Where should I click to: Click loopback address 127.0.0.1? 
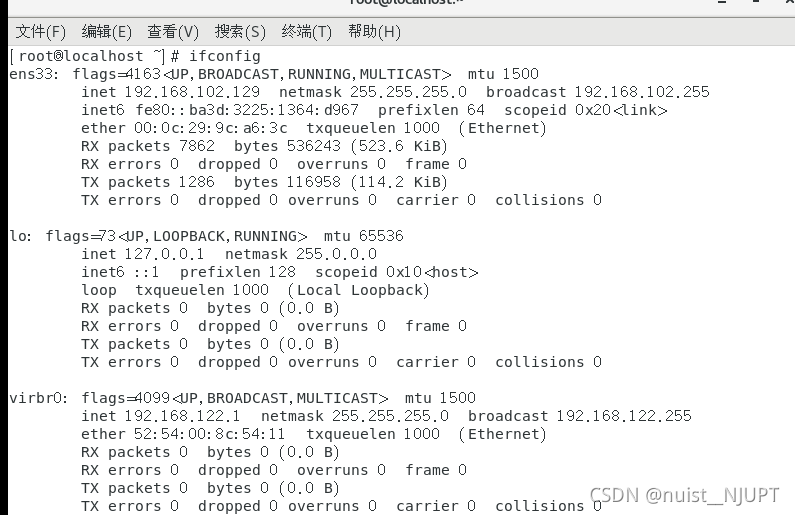tap(164, 254)
